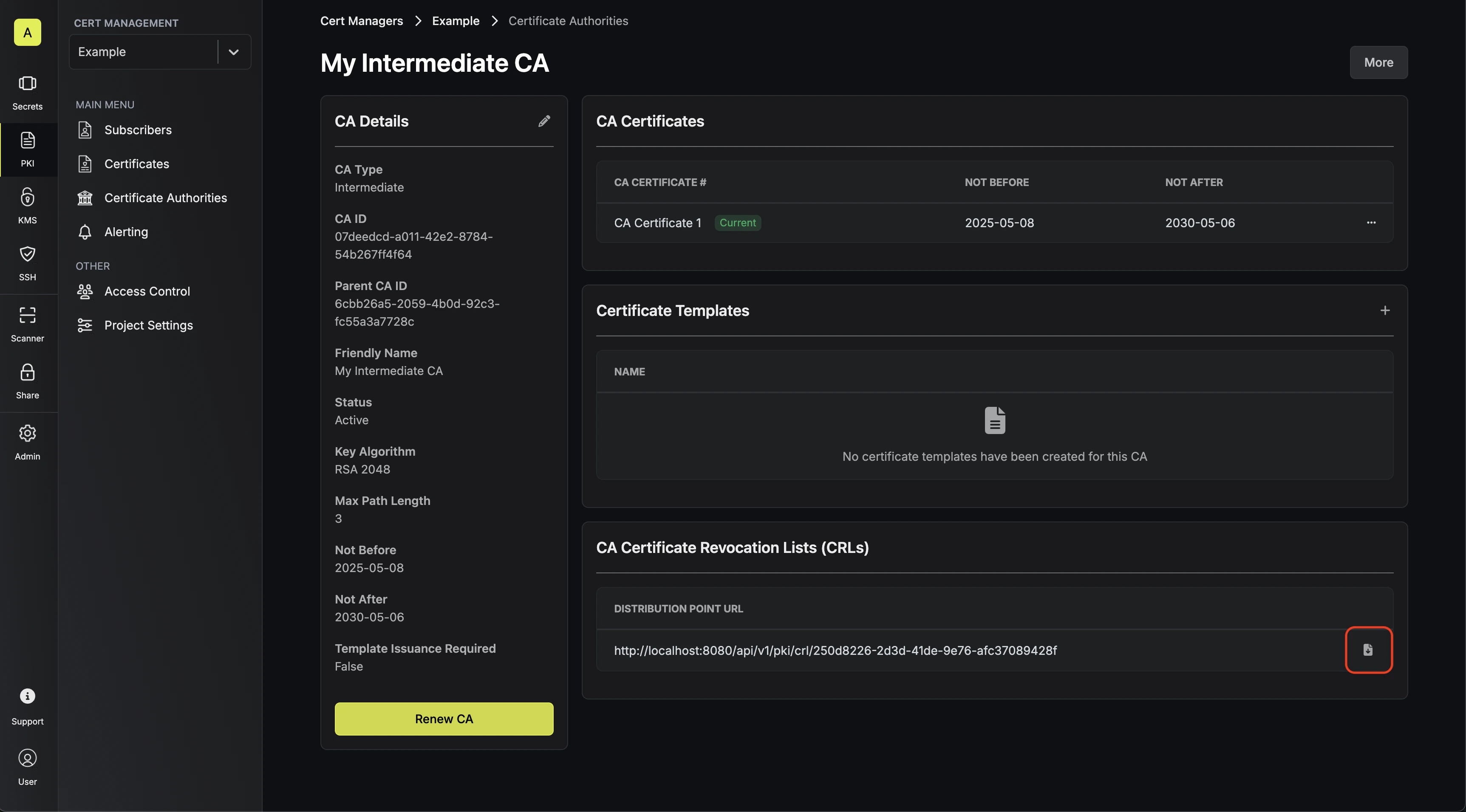
Task: Open the More actions menu
Action: (1378, 62)
